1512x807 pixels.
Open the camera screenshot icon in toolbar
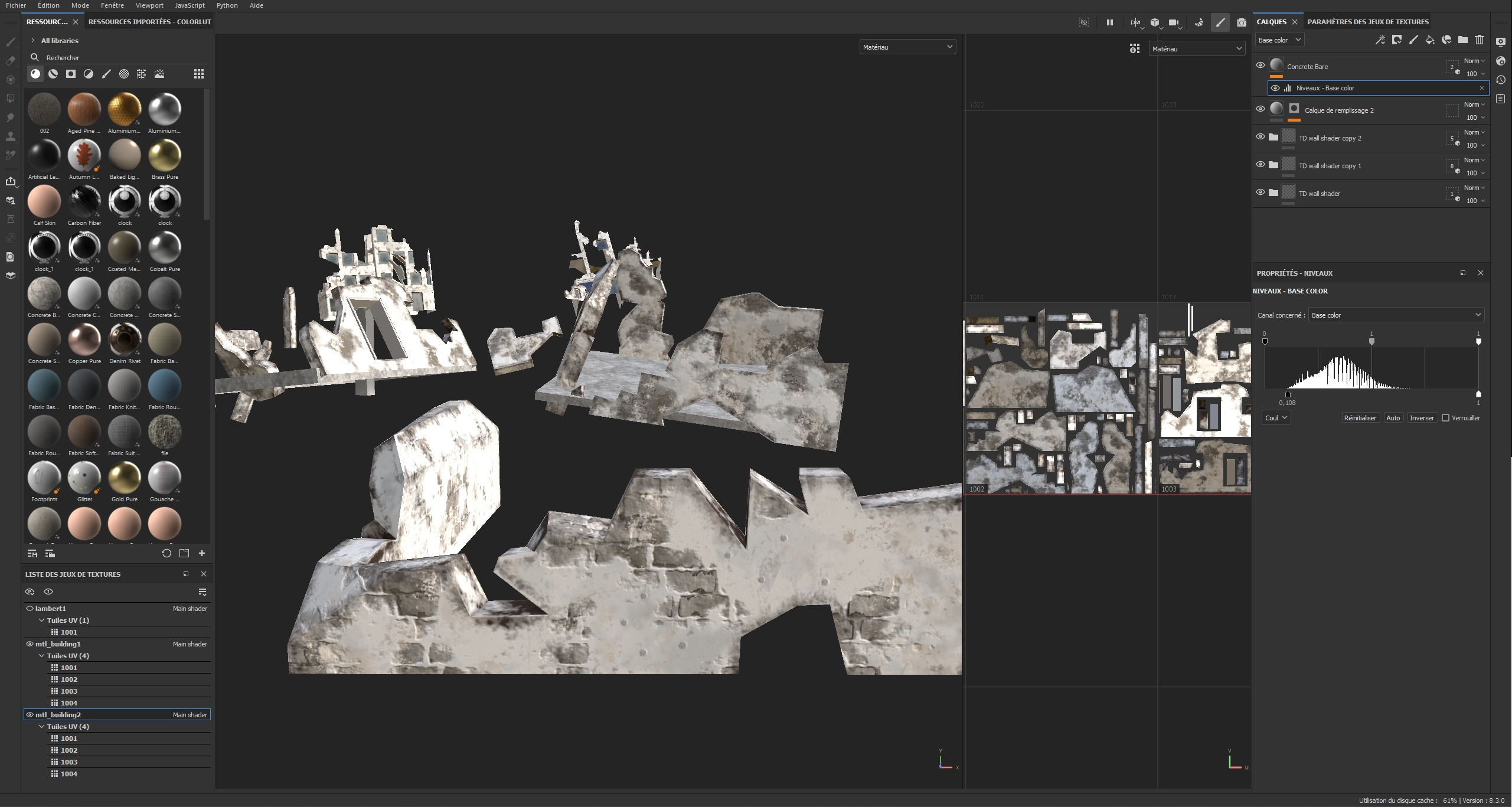pyautogui.click(x=1241, y=22)
